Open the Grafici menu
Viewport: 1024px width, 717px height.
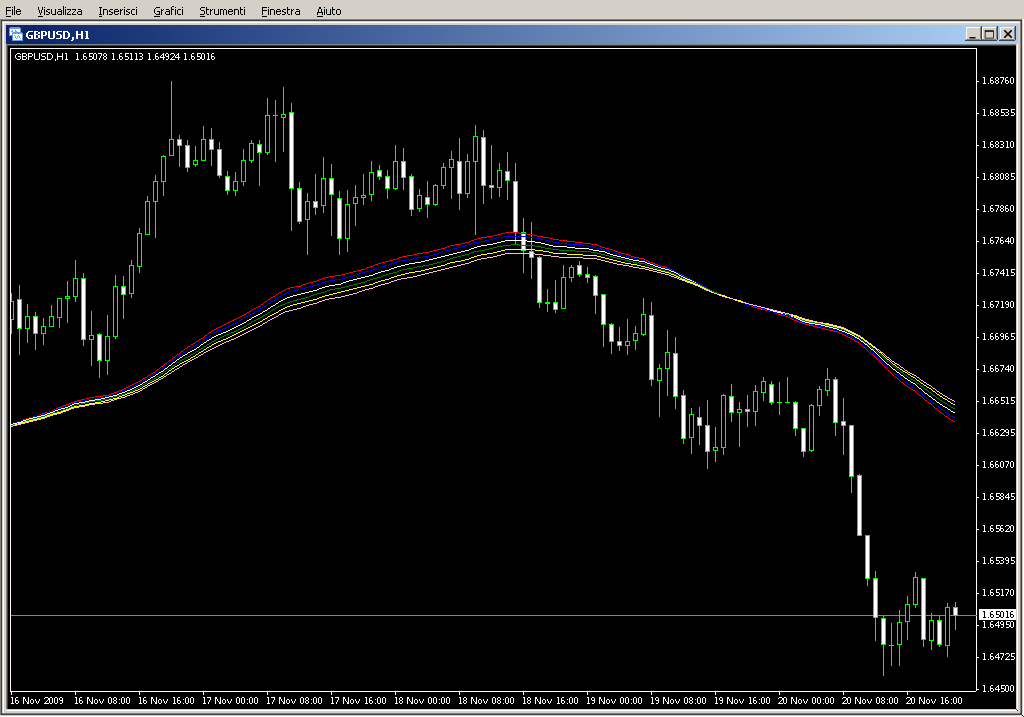pos(168,11)
